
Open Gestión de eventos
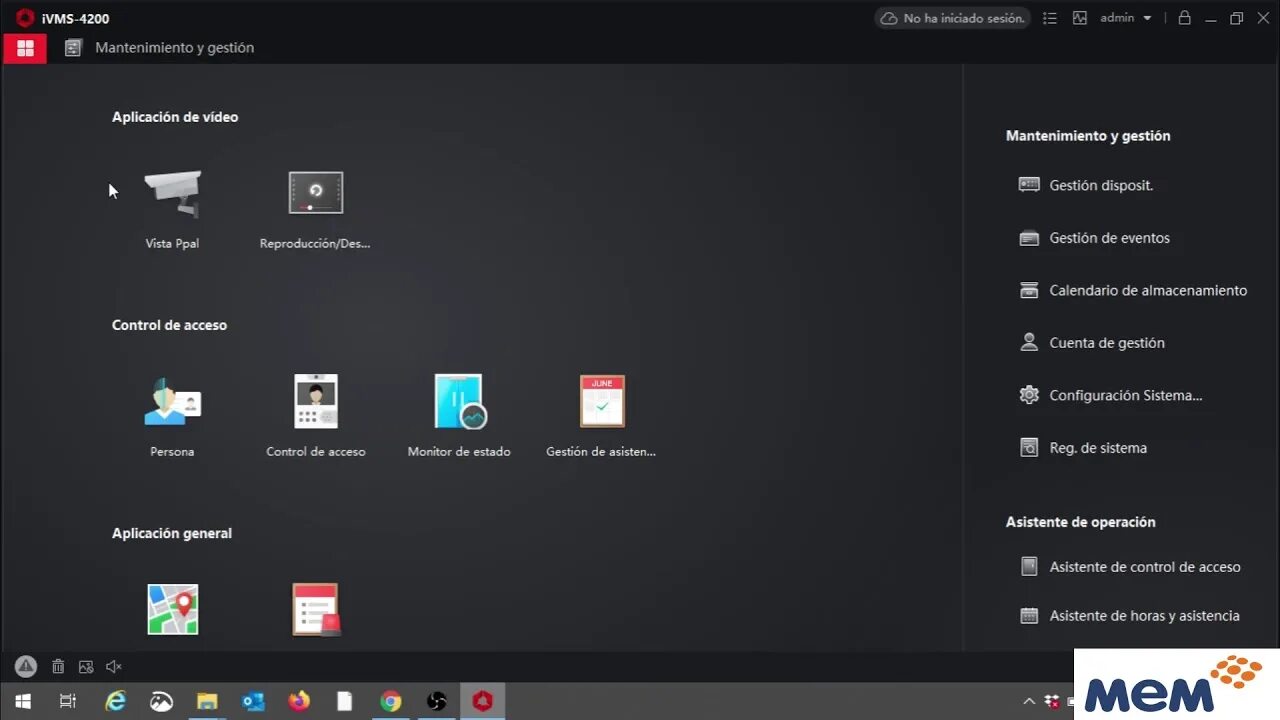[1094, 238]
